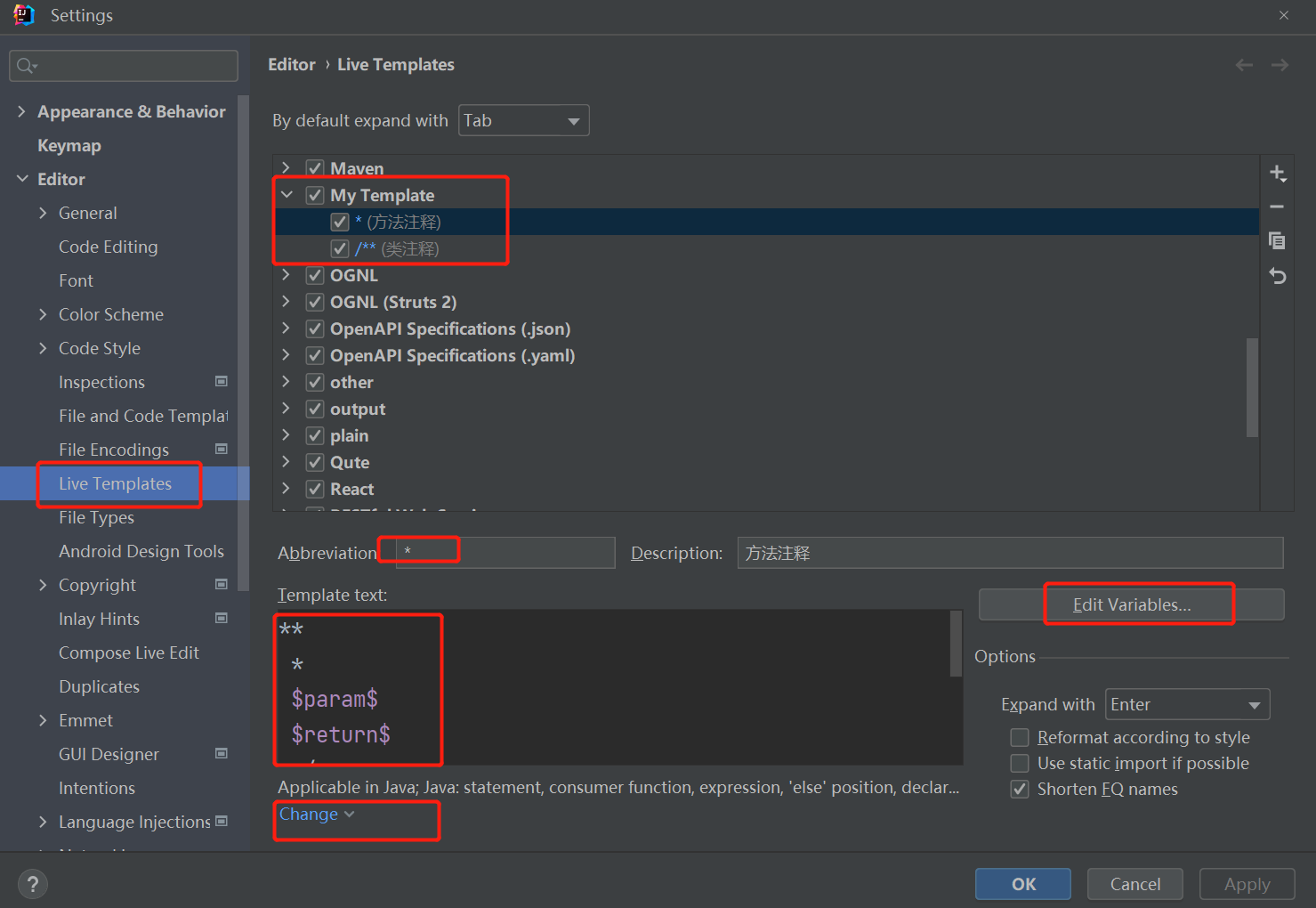
Task: Toggle the My Template group checkbox
Action: pyautogui.click(x=315, y=195)
